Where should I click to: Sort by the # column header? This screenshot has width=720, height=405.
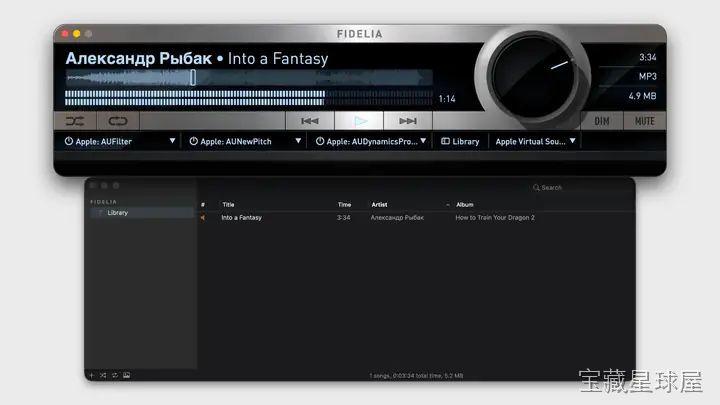pos(202,205)
